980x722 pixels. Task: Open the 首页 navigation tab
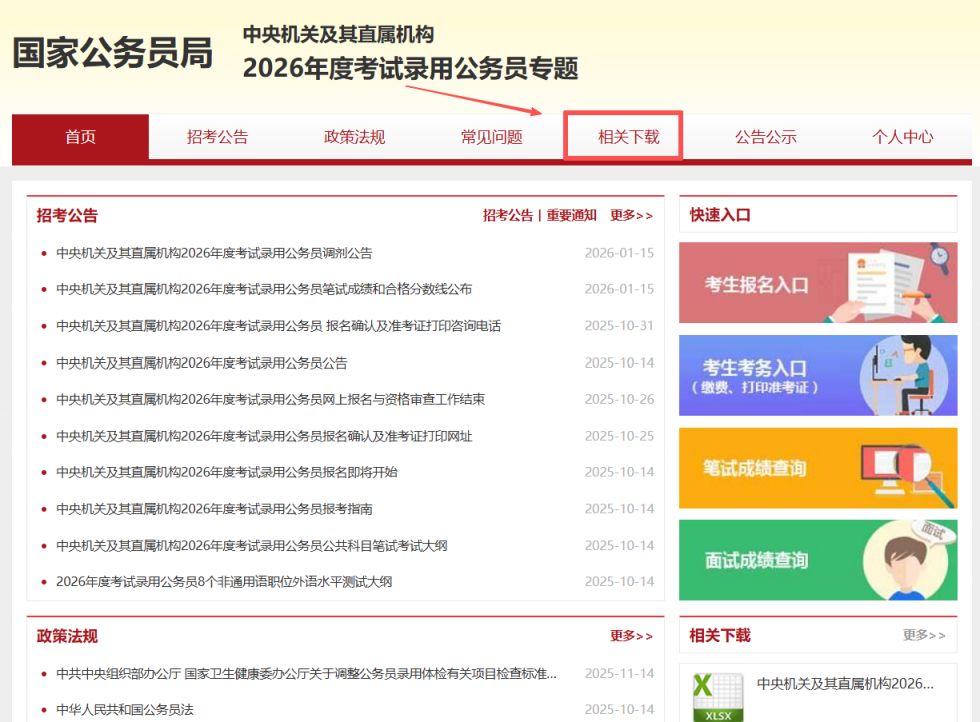(81, 137)
